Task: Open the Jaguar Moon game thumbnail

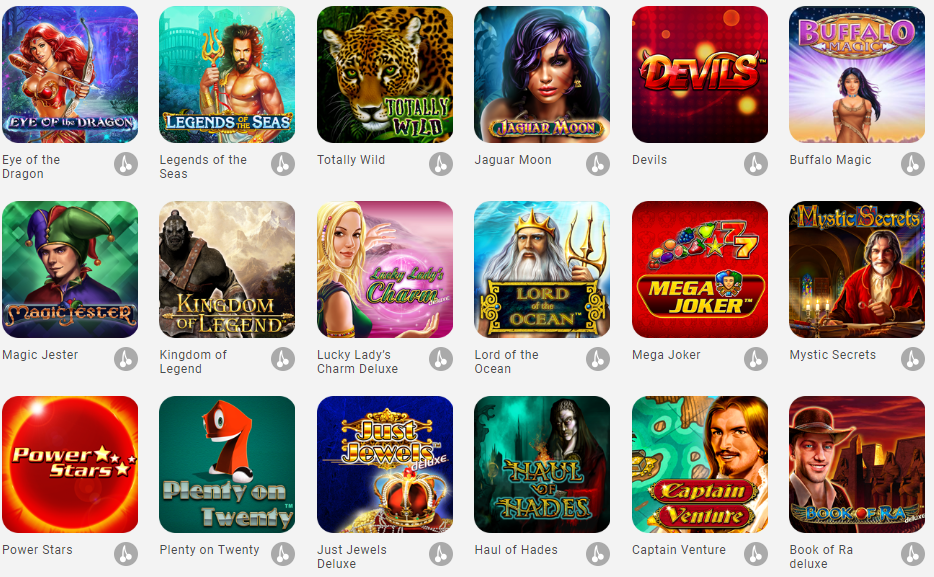Action: click(542, 74)
